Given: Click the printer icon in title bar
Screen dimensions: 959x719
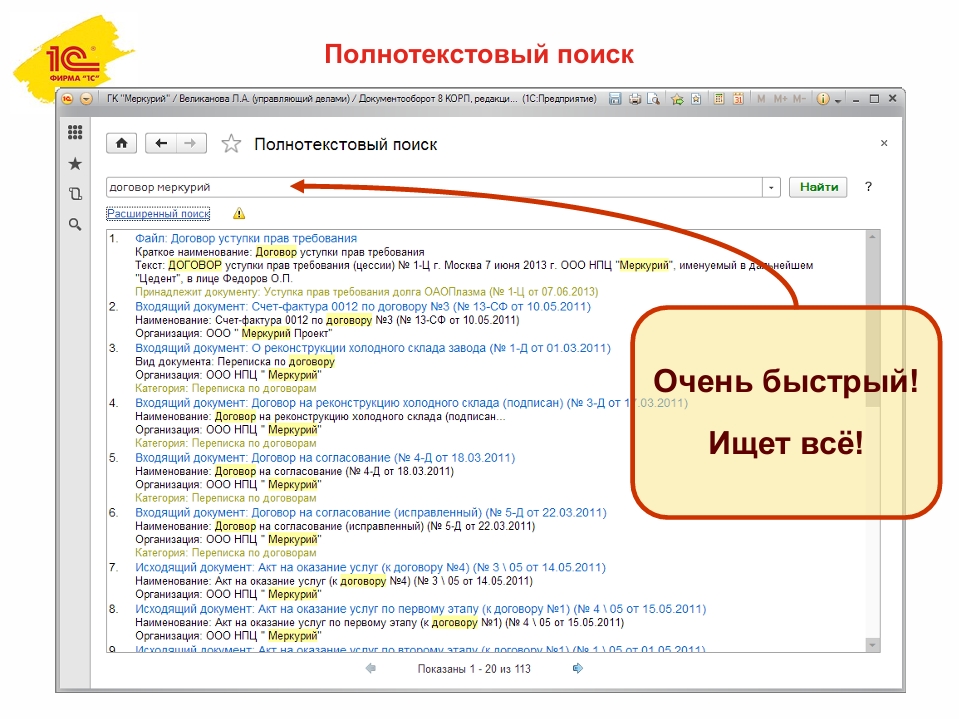Looking at the screenshot, I should [635, 99].
